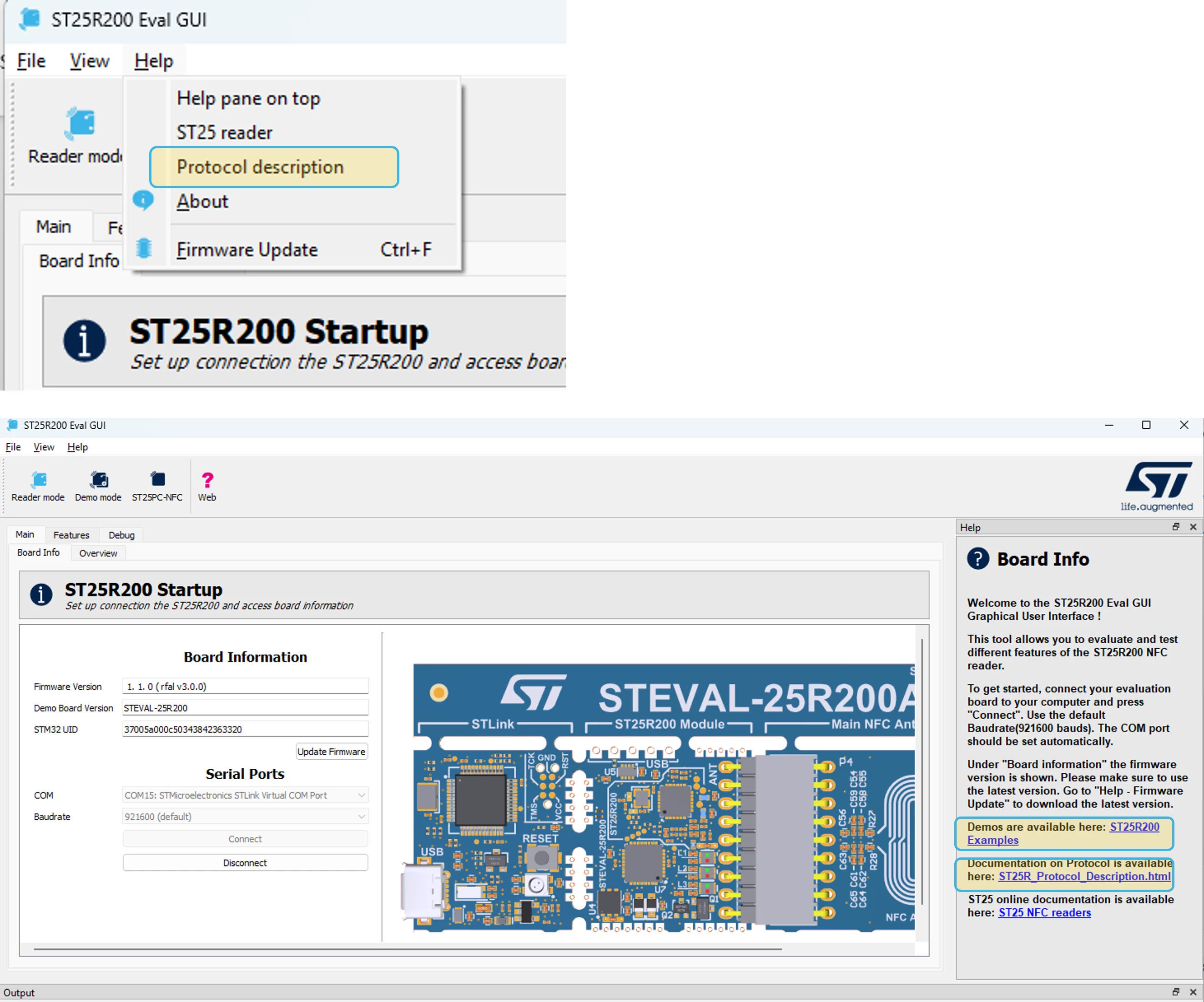The image size is (1204, 1002).
Task: Choose About from the Help menu
Action: (202, 201)
